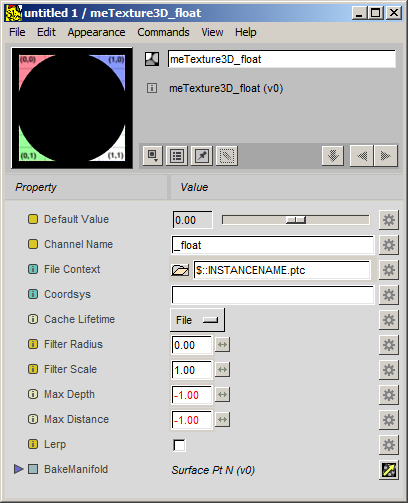
Task: Open gear options for Coordsys
Action: (x=389, y=295)
